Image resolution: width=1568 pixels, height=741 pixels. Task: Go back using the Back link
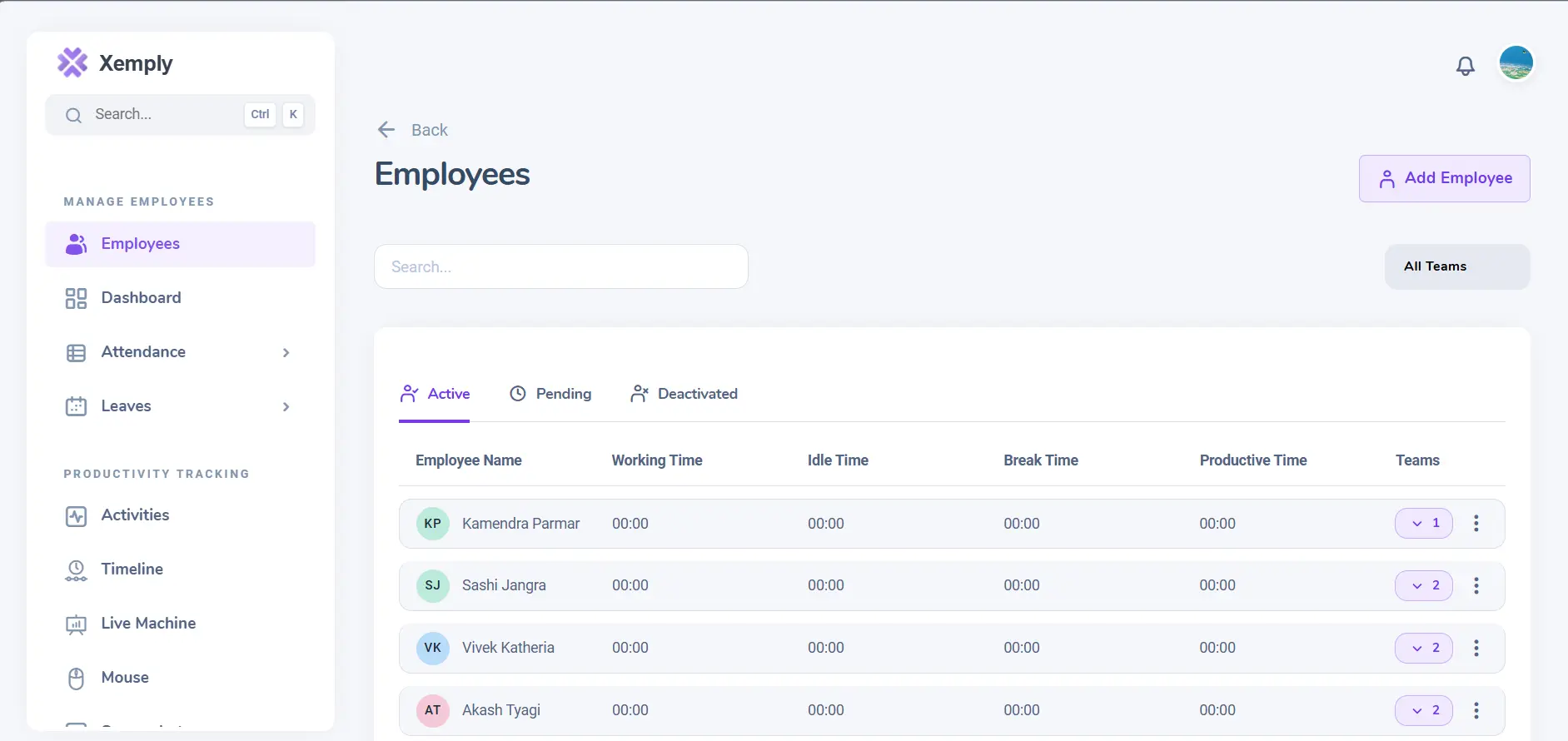point(429,130)
